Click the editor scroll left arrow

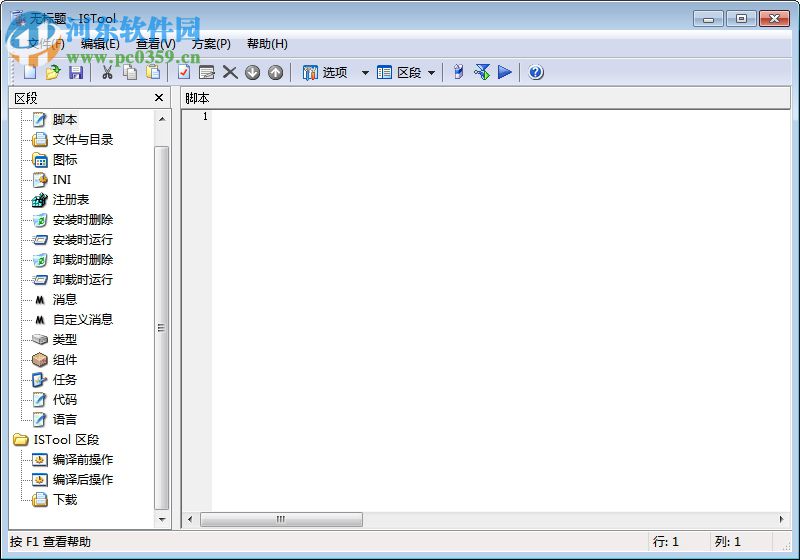[190, 519]
